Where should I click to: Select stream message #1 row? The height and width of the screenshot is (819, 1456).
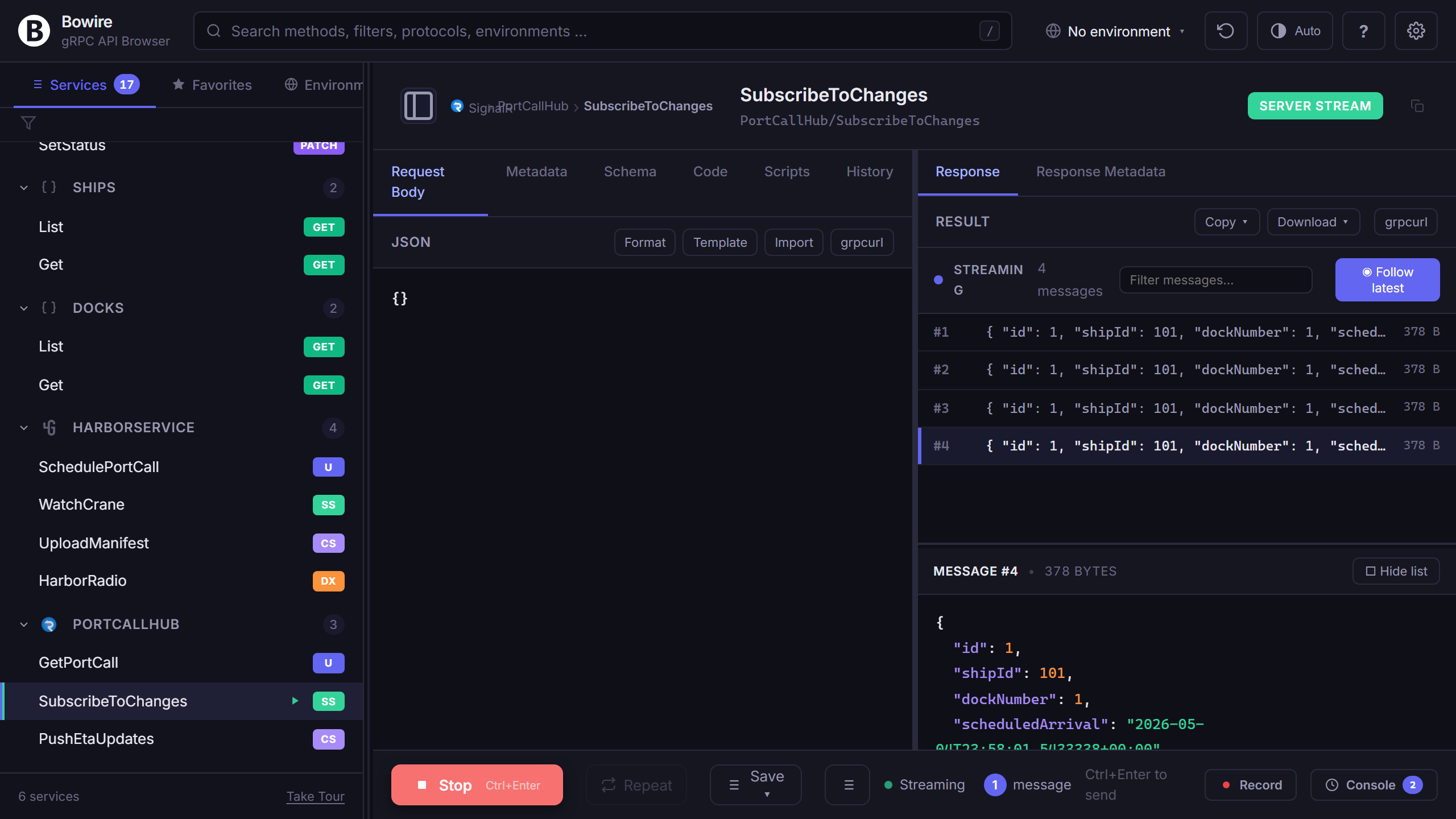[1187, 332]
